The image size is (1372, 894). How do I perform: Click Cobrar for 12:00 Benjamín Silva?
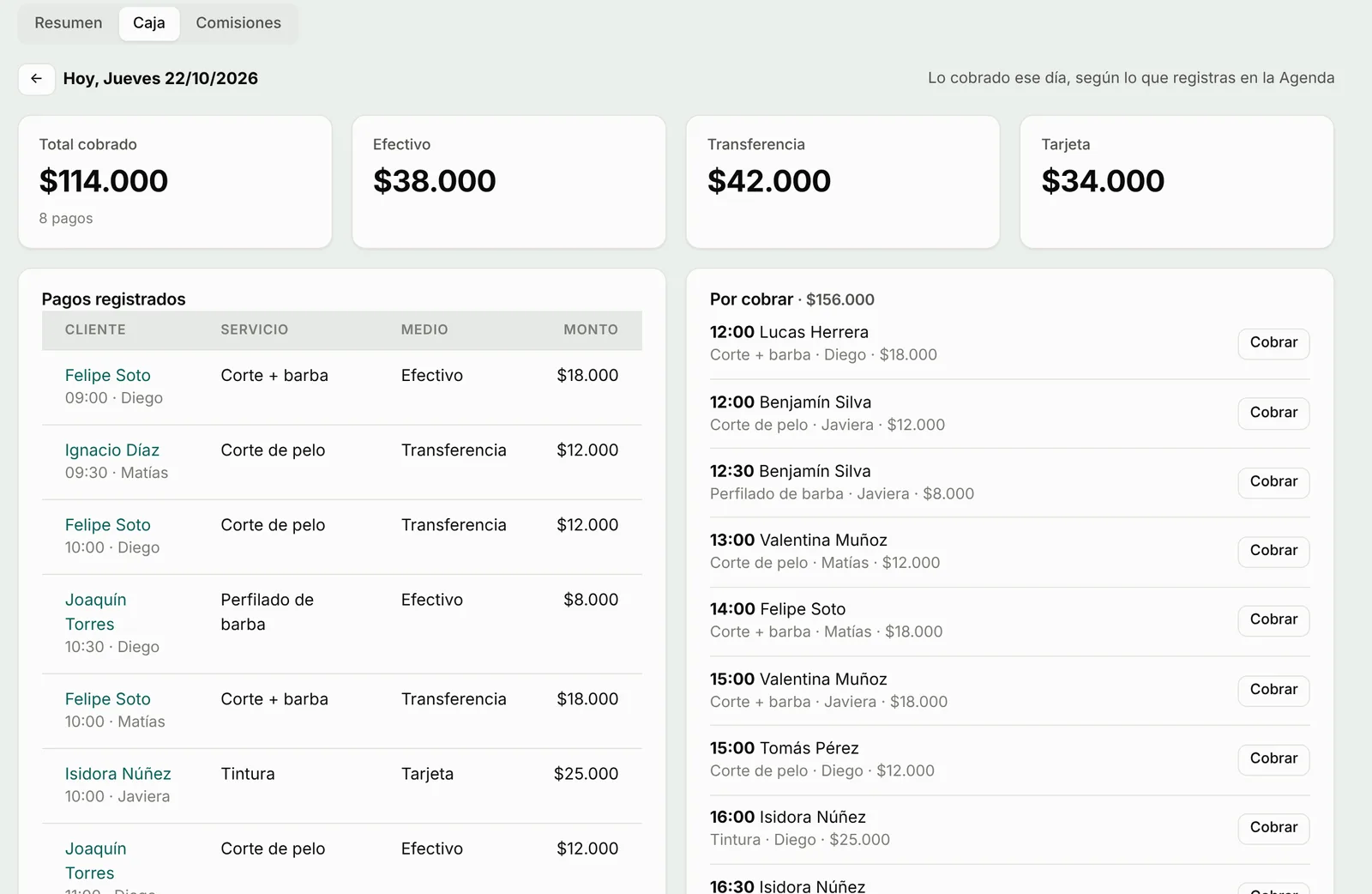1273,413
